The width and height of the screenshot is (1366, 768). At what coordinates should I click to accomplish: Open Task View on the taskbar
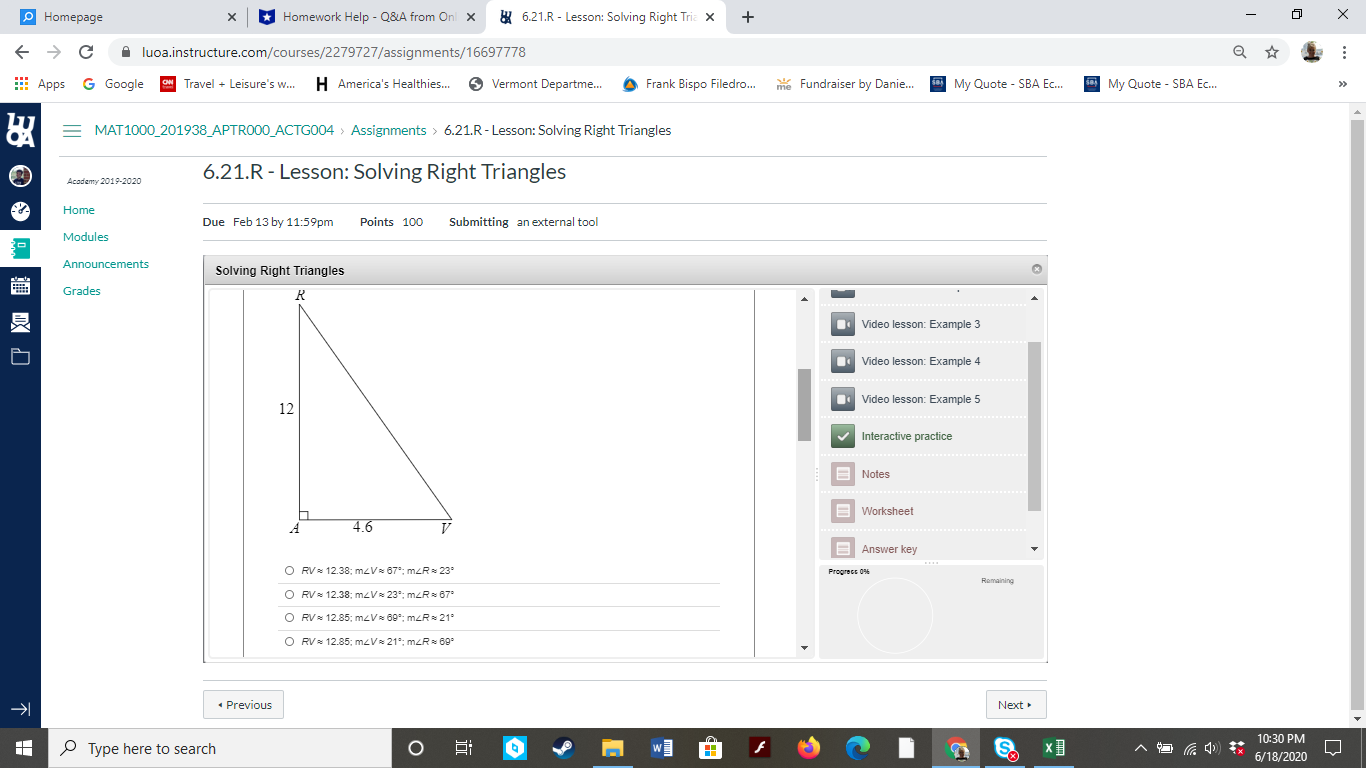click(x=464, y=748)
